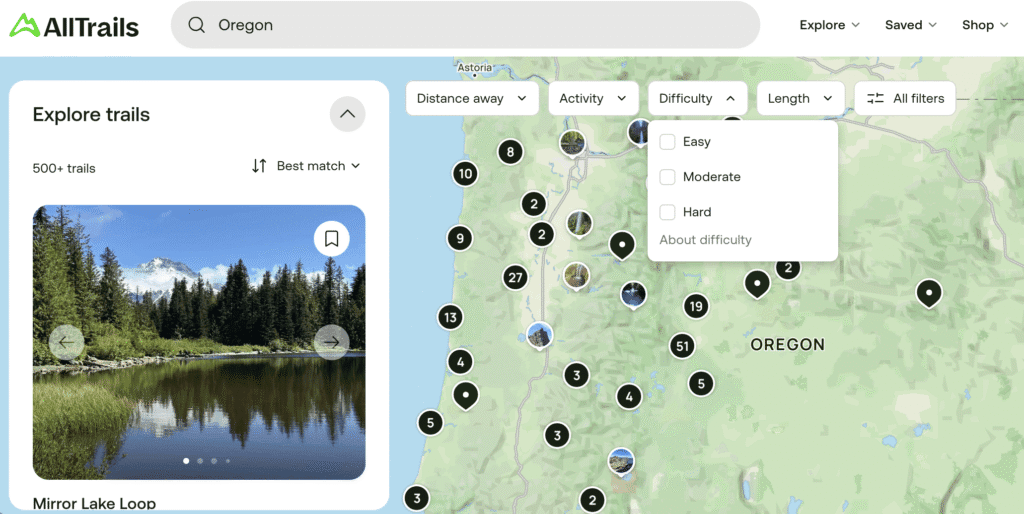Select the map cluster labeled 9
The height and width of the screenshot is (514, 1024).
(460, 238)
